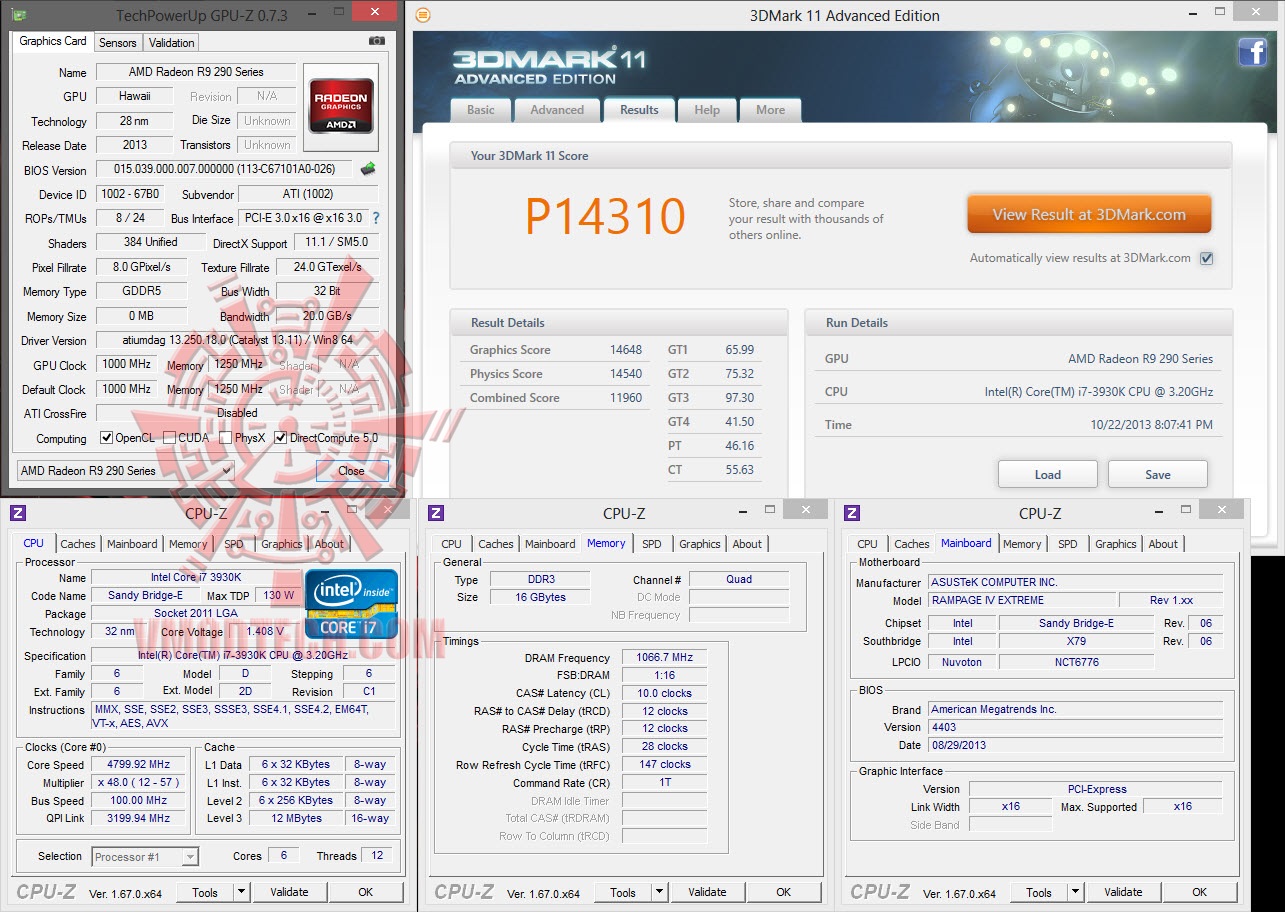Expand the Tools dropdown arrow in the CPU-Z processor window

[x=241, y=892]
